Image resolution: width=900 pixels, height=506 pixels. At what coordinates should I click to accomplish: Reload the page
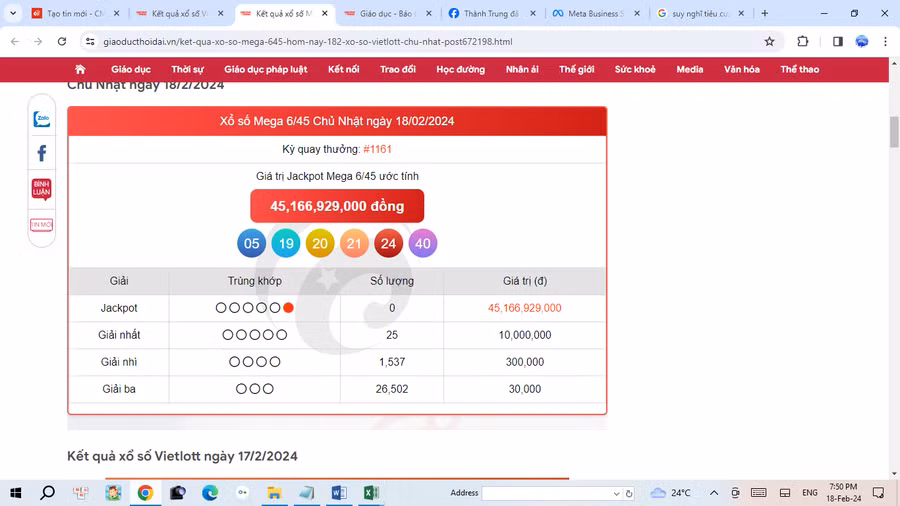(x=62, y=42)
